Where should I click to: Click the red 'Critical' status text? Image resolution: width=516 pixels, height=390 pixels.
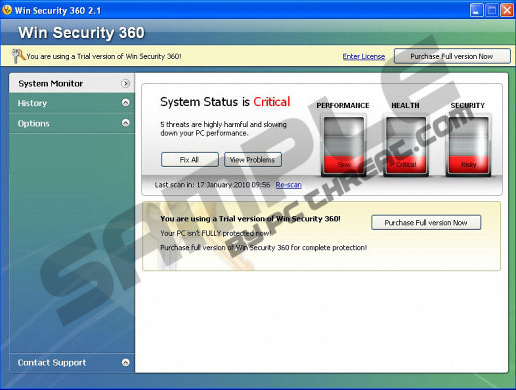272,102
